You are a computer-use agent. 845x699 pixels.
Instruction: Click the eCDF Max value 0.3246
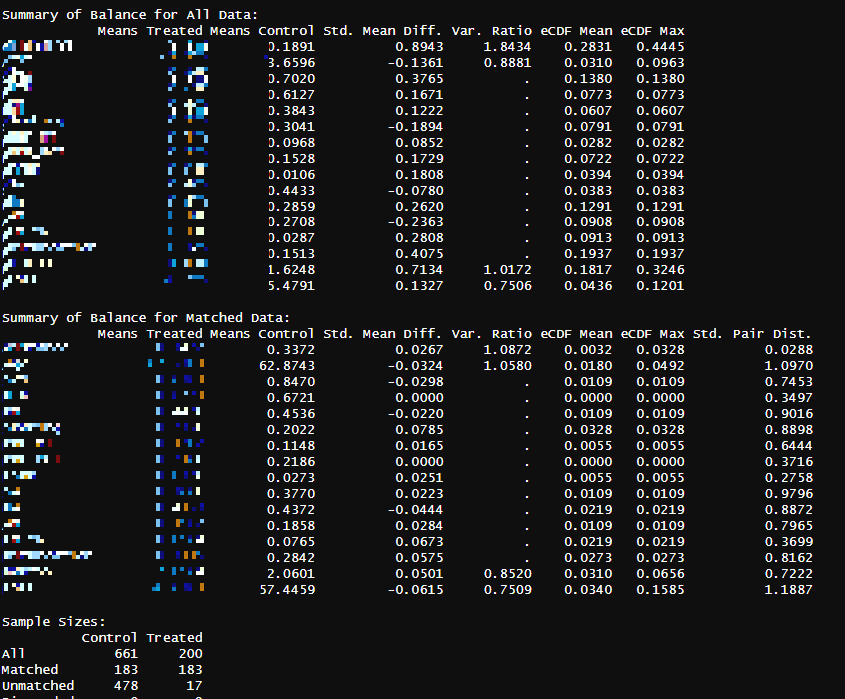point(660,269)
